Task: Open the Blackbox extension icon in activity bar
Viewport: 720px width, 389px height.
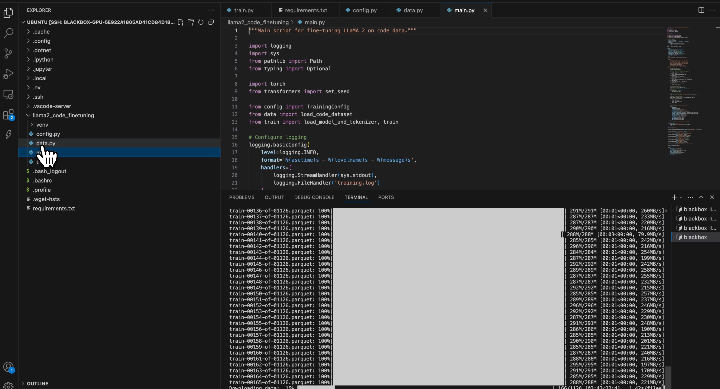Action: (x=8, y=135)
